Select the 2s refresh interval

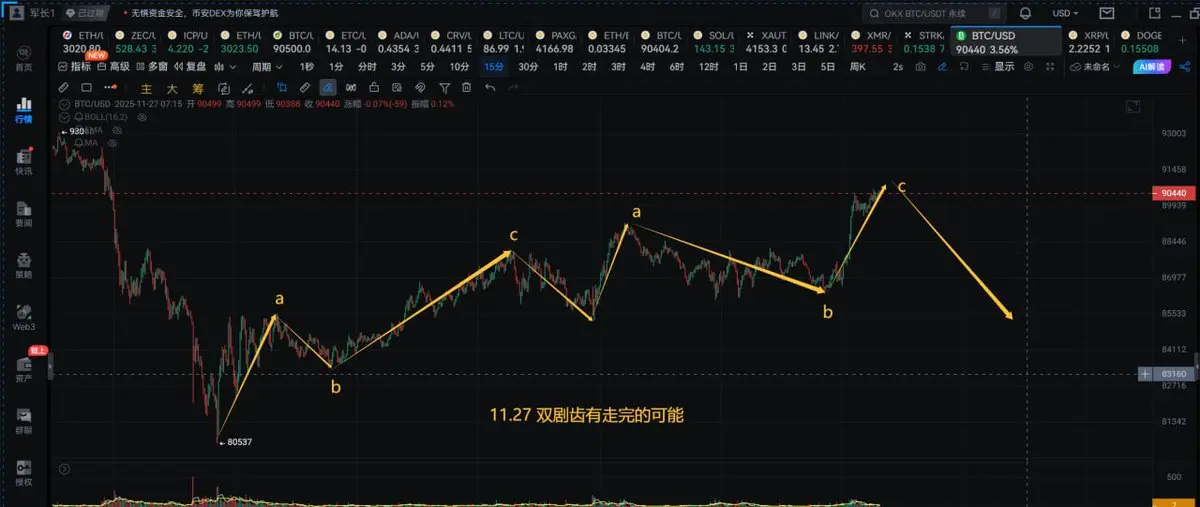click(x=897, y=66)
